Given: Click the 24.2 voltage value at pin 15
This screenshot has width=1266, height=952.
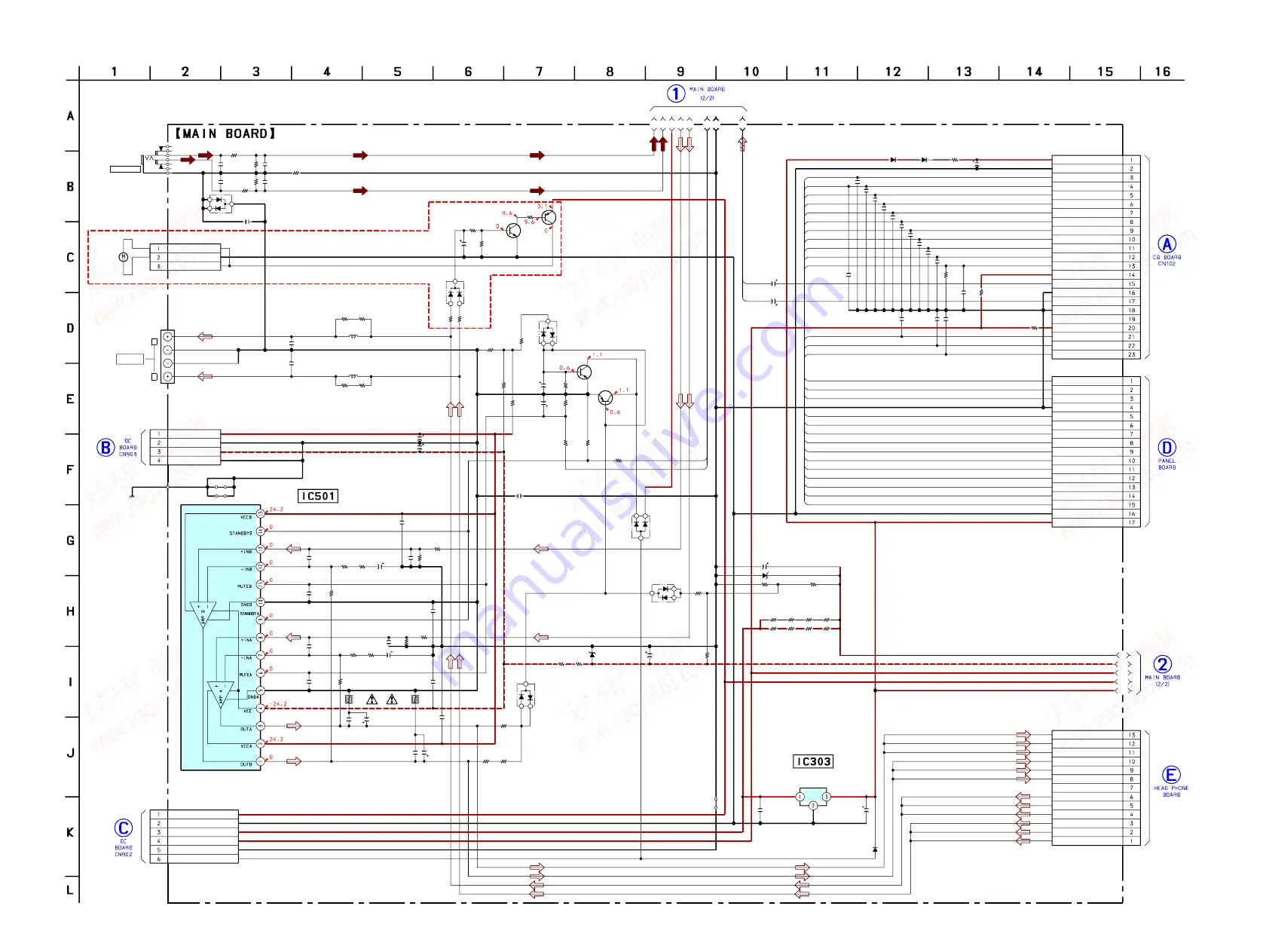Looking at the screenshot, I should pyautogui.click(x=277, y=510).
